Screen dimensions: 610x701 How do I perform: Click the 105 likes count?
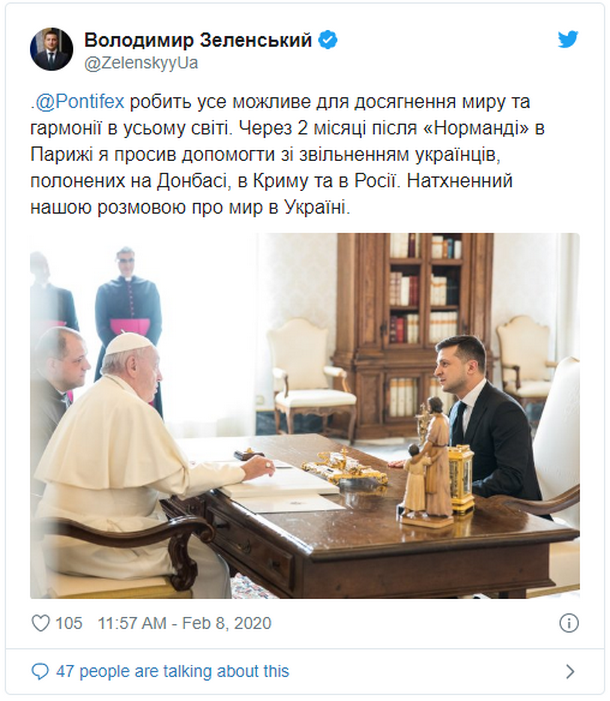click(x=68, y=623)
